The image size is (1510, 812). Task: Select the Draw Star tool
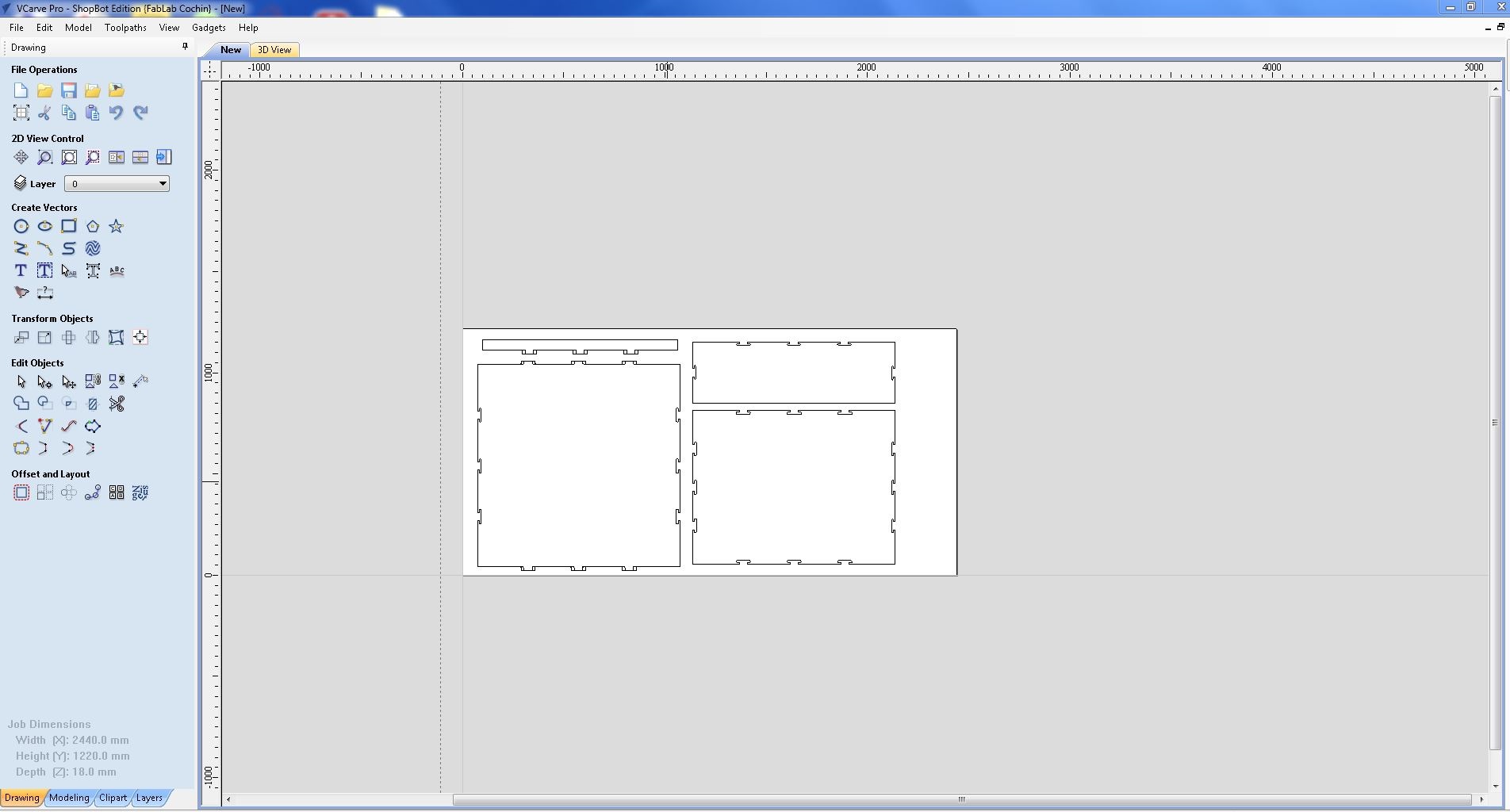pyautogui.click(x=117, y=227)
